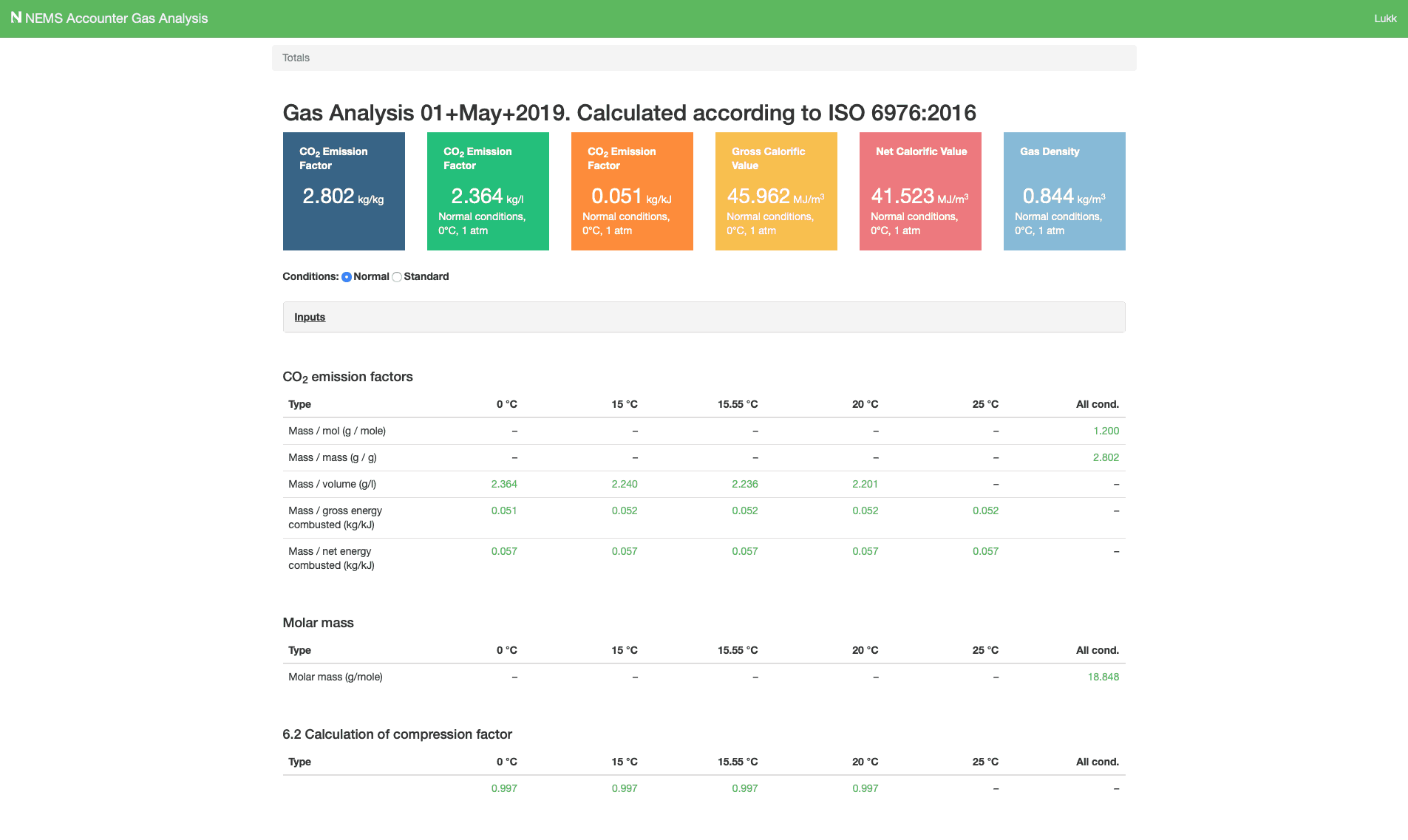Click the green CO2 Emission Factor kg/l card
1408x840 pixels.
488,191
